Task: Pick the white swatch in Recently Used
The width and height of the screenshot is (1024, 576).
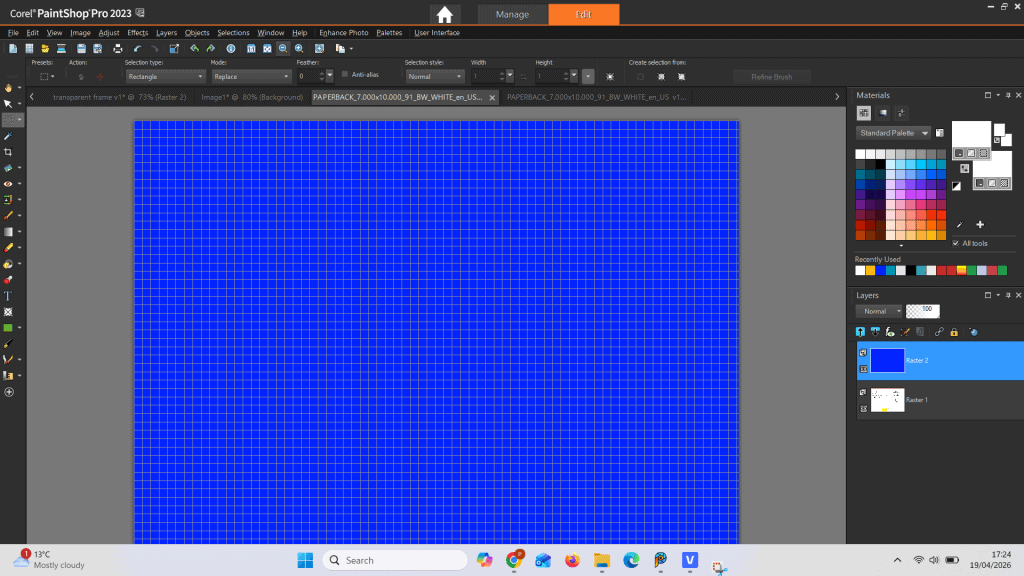Action: point(860,270)
